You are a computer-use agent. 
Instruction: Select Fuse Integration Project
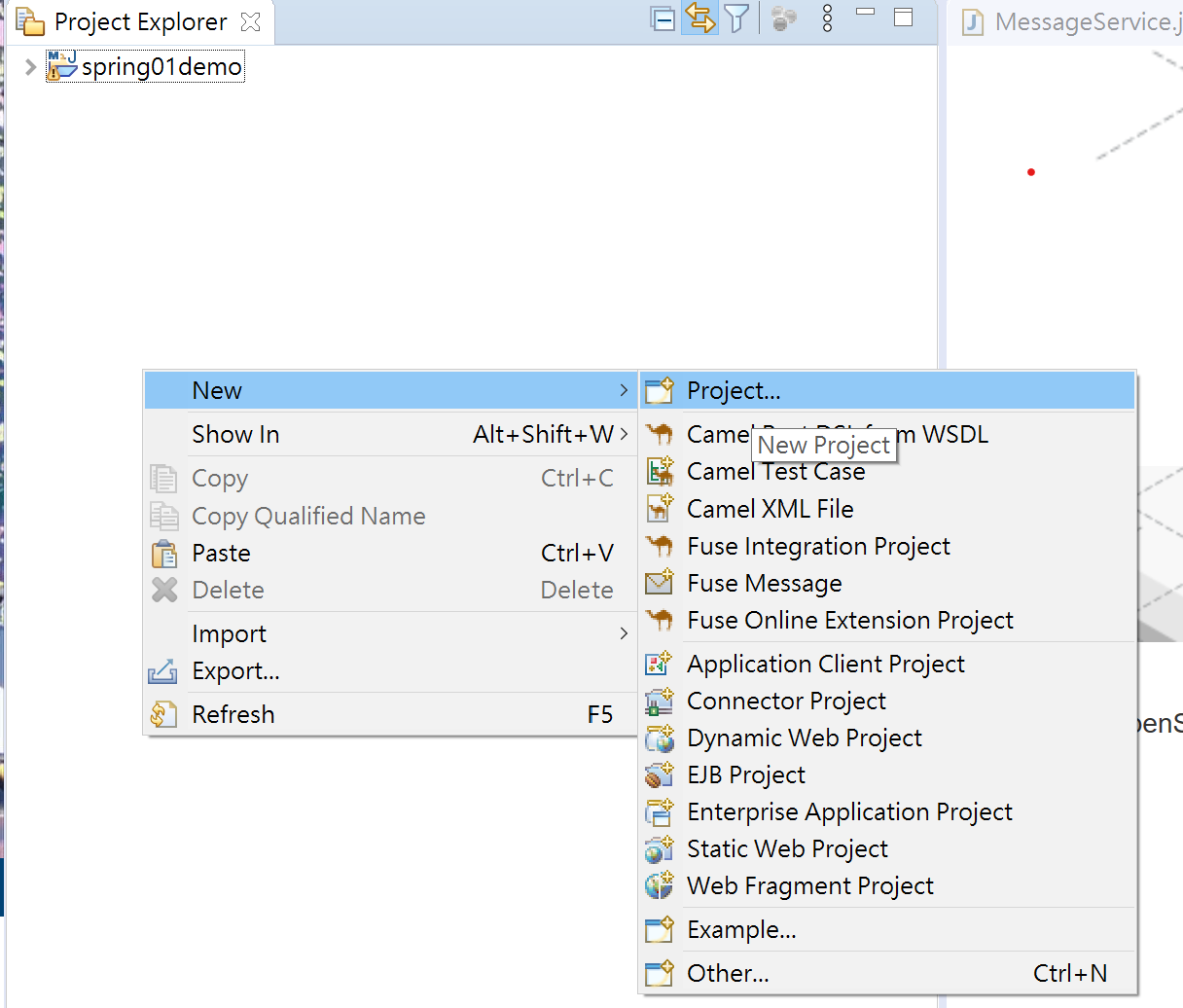(817, 547)
